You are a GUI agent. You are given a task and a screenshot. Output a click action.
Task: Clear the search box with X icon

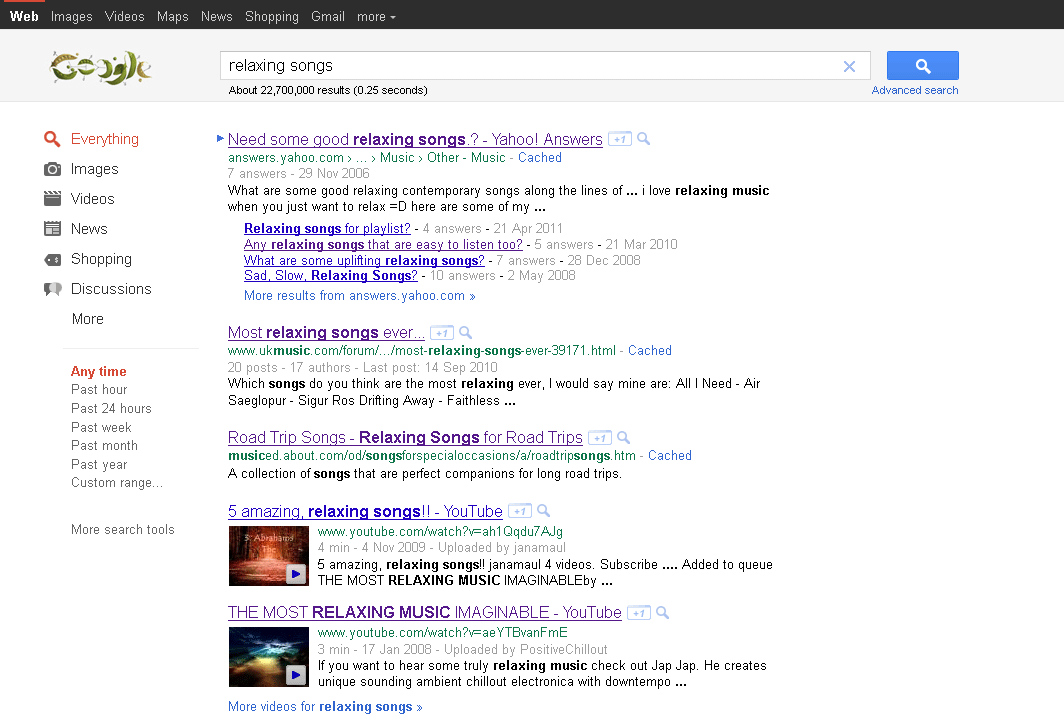(849, 67)
